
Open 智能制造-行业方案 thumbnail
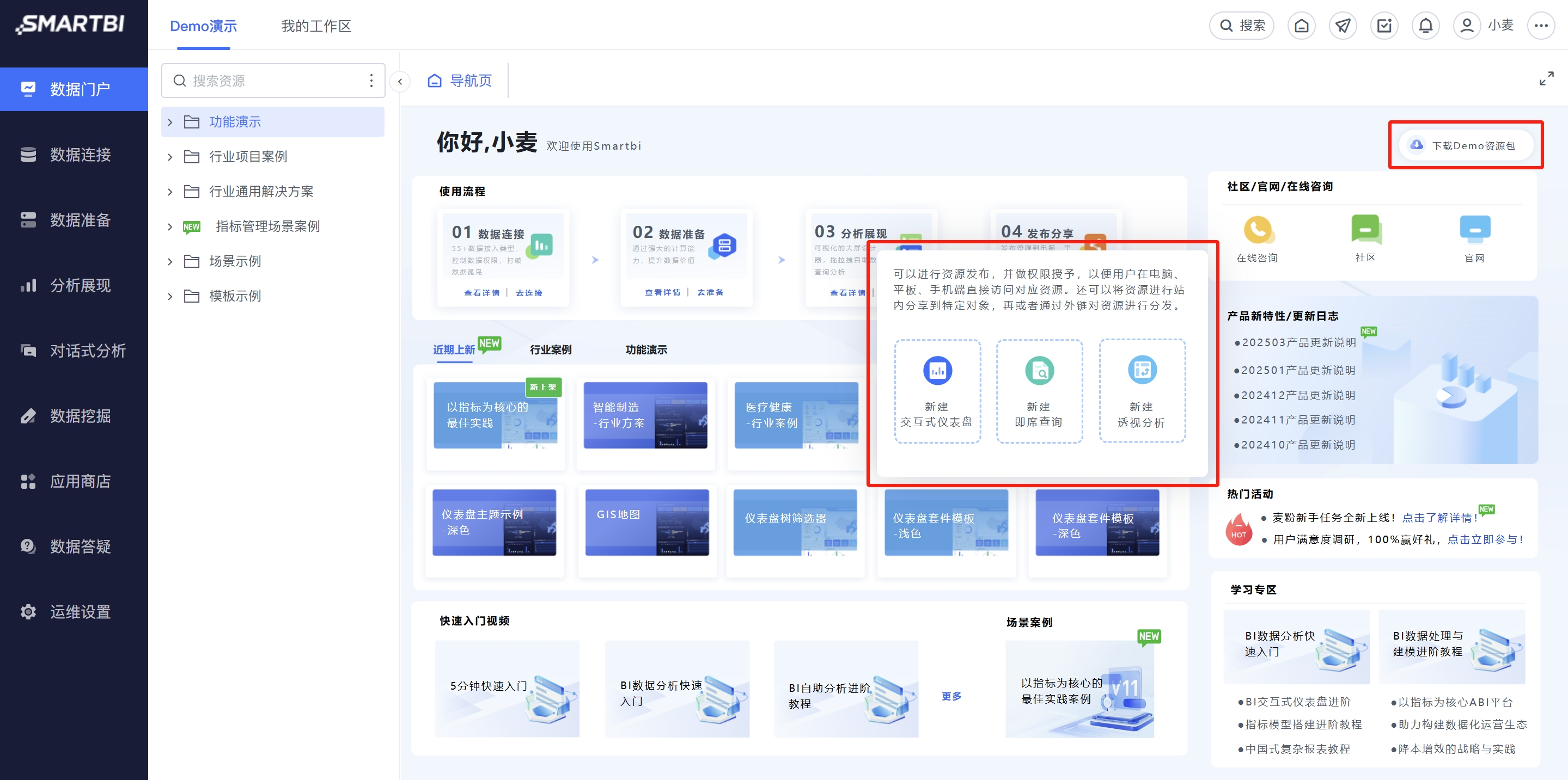(645, 415)
